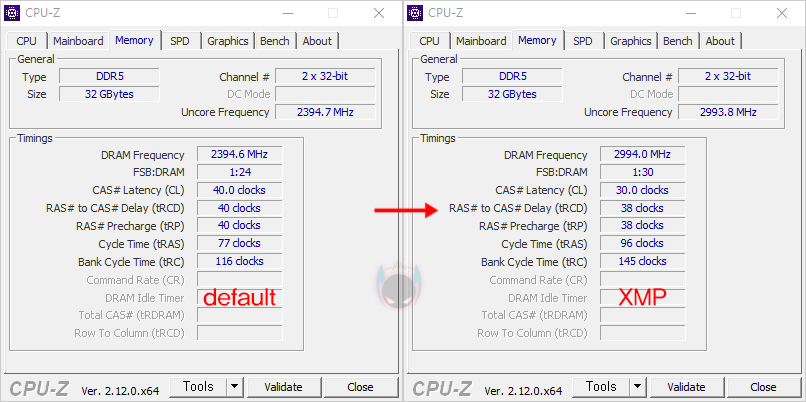This screenshot has height=402, width=806.
Task: Click the FSB:DRAM 1:30 value
Action: pyautogui.click(x=643, y=172)
